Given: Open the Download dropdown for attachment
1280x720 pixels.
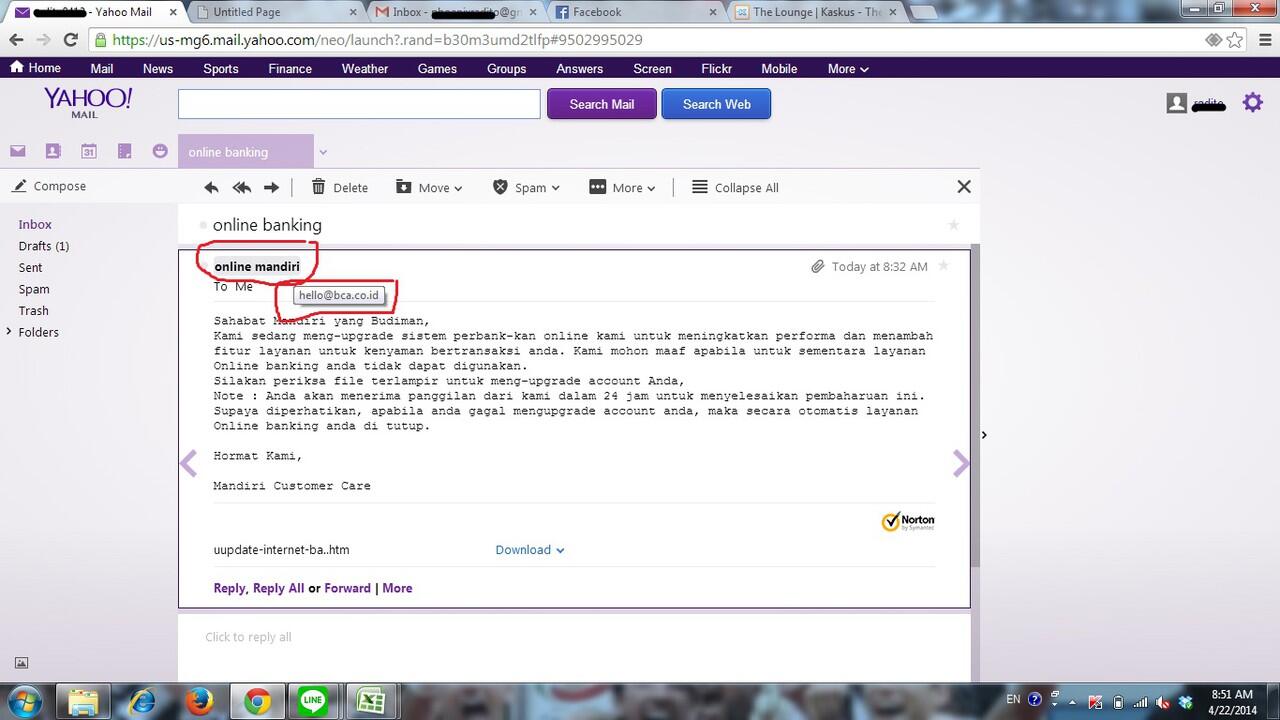Looking at the screenshot, I should click(530, 550).
